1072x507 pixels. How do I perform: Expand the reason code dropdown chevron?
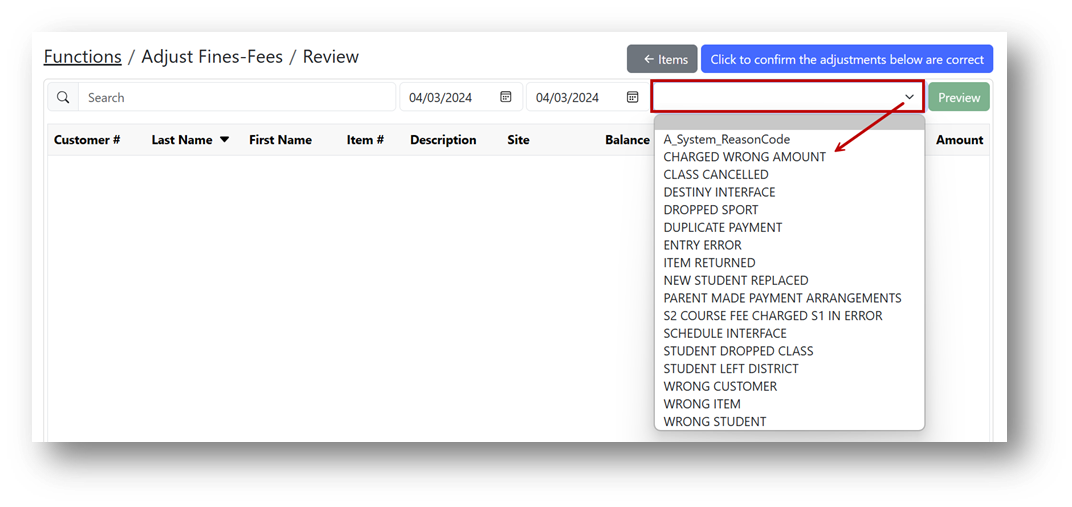tap(909, 97)
